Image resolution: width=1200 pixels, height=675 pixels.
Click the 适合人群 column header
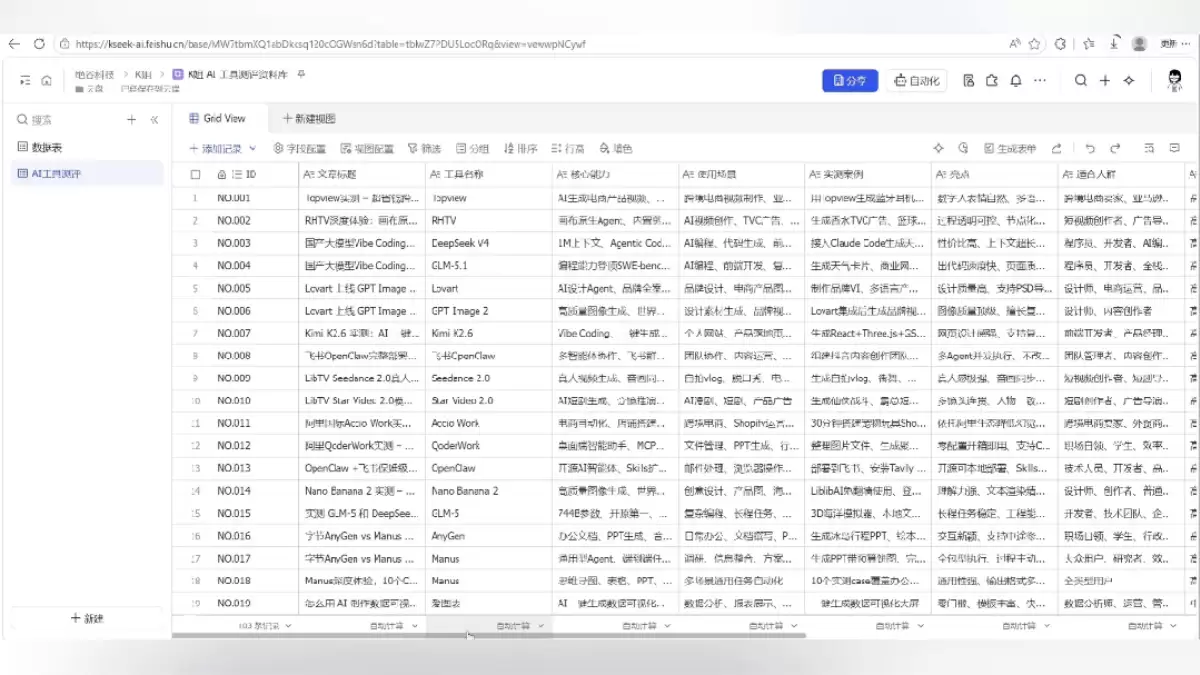(1121, 174)
